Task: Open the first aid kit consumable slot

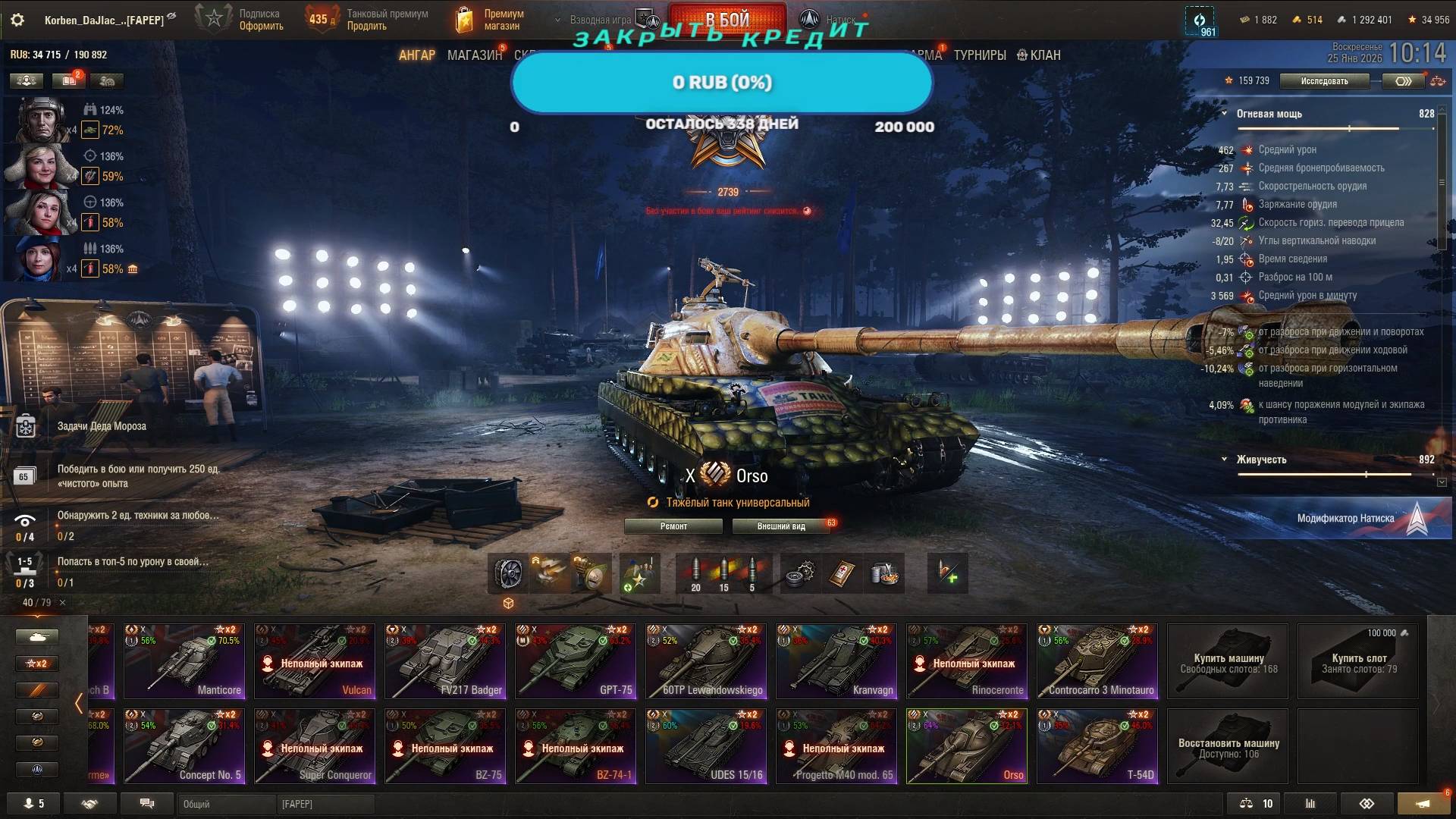Action: 843,573
